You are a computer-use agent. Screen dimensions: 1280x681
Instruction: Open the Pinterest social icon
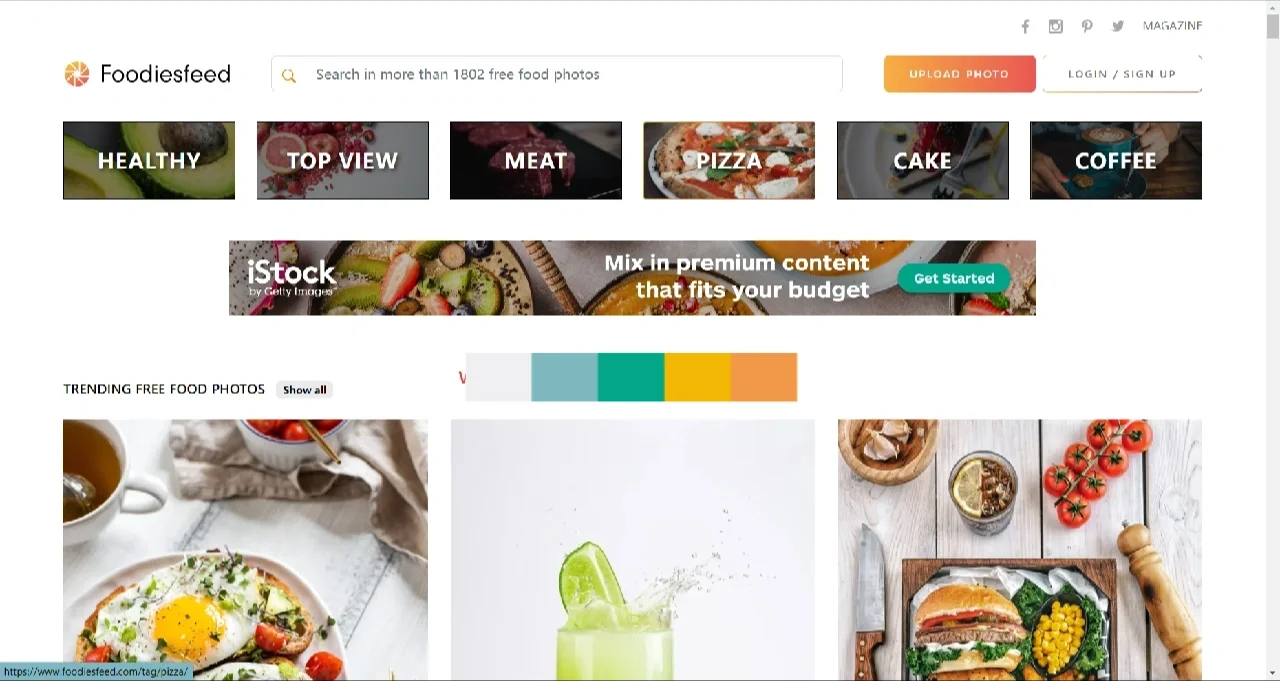click(x=1087, y=26)
